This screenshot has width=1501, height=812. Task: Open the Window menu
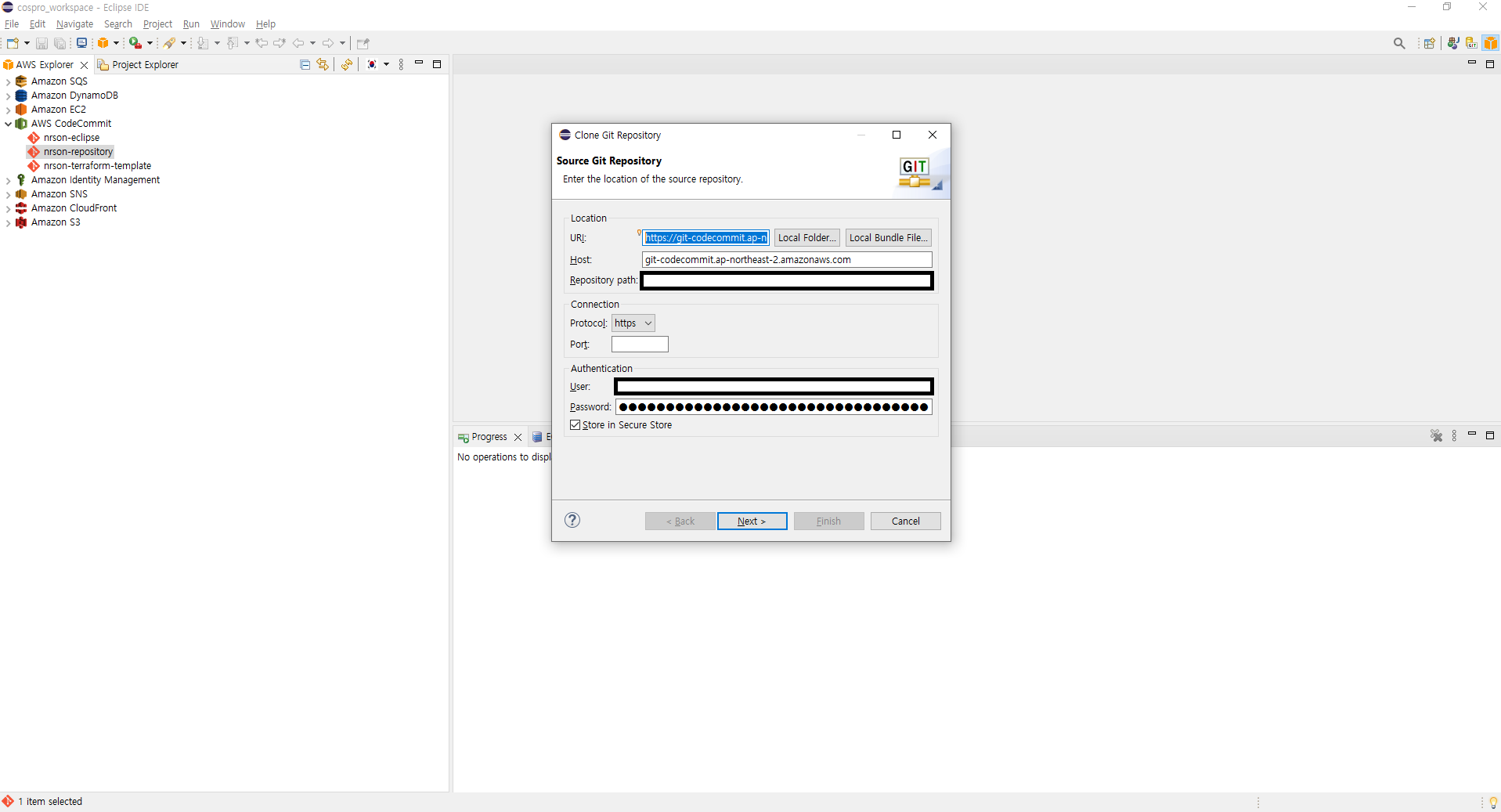click(227, 24)
